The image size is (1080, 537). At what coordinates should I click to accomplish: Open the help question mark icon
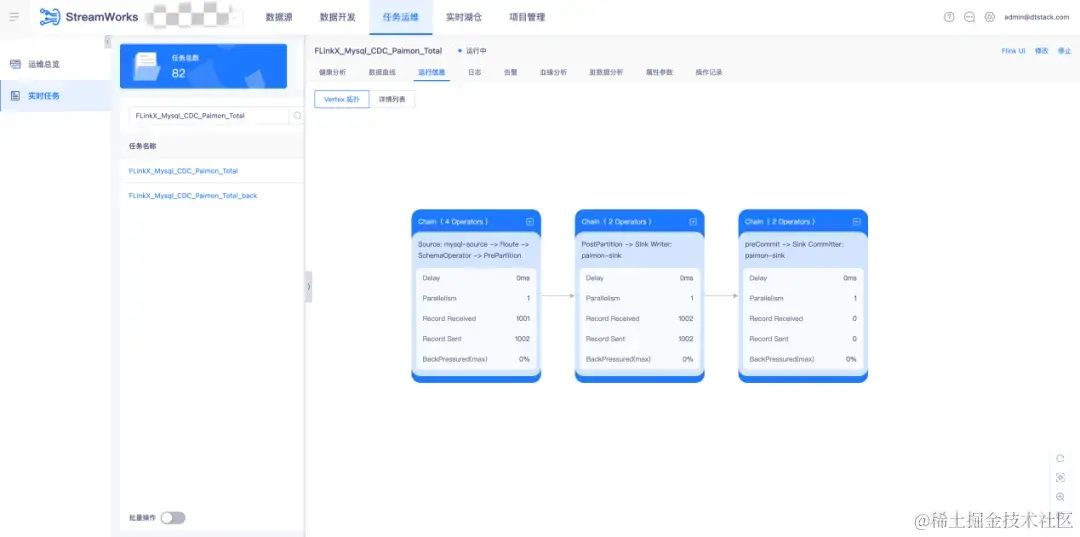tap(949, 17)
